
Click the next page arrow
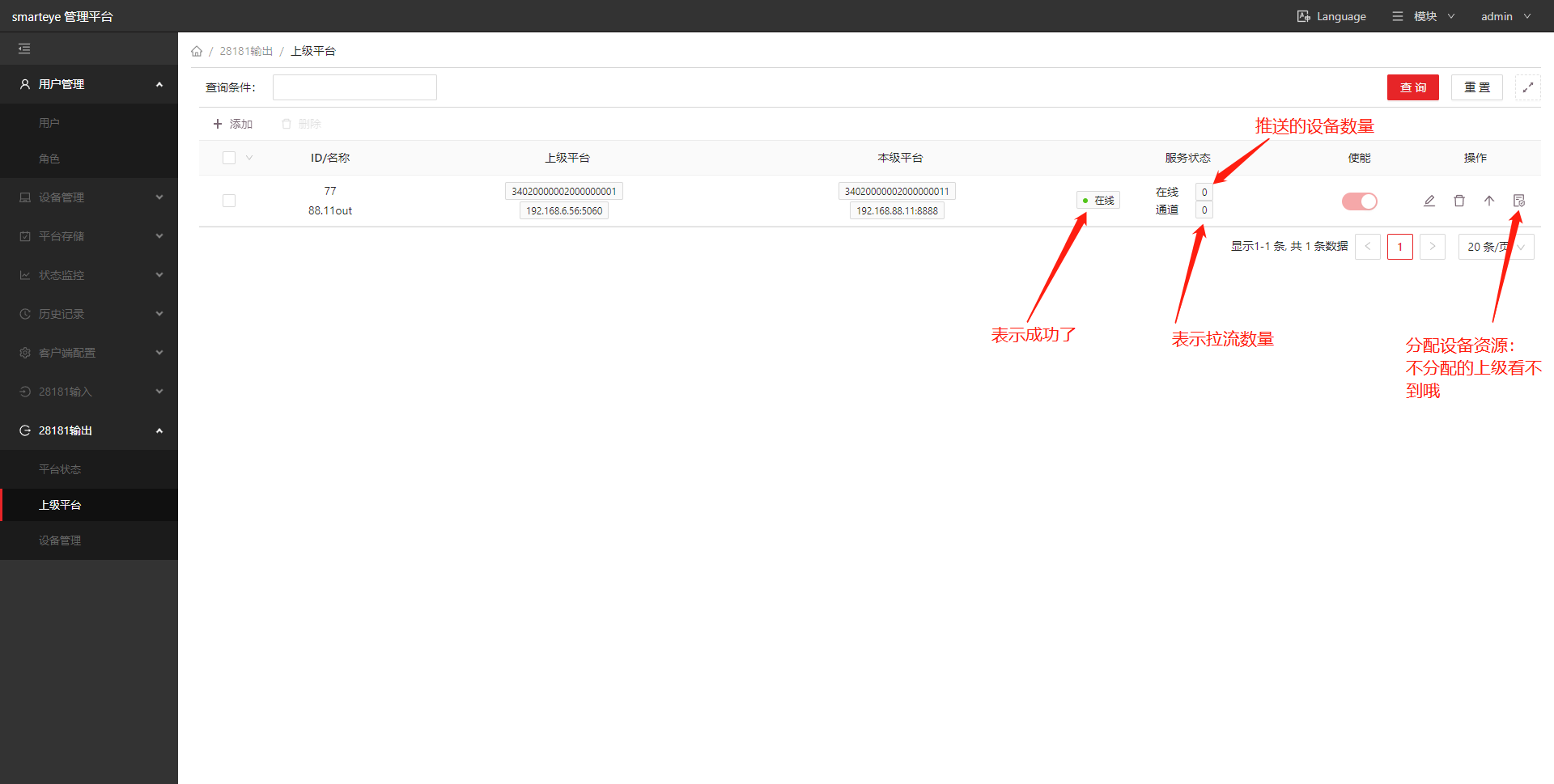point(1433,247)
